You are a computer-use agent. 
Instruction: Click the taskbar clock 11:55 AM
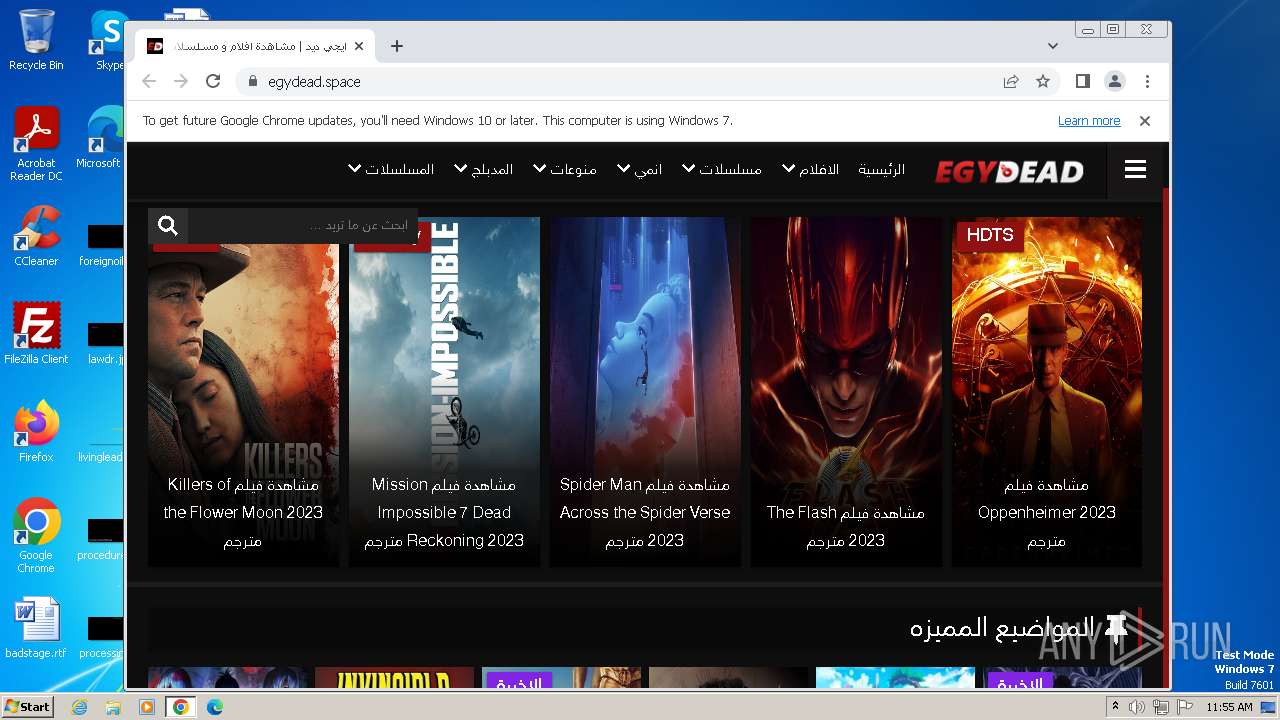[1229, 707]
